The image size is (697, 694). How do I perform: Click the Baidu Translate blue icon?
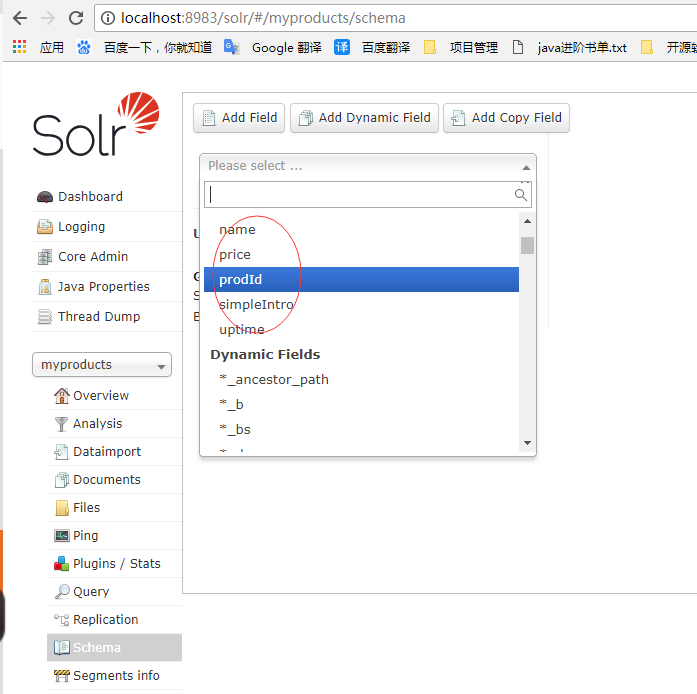pos(341,47)
